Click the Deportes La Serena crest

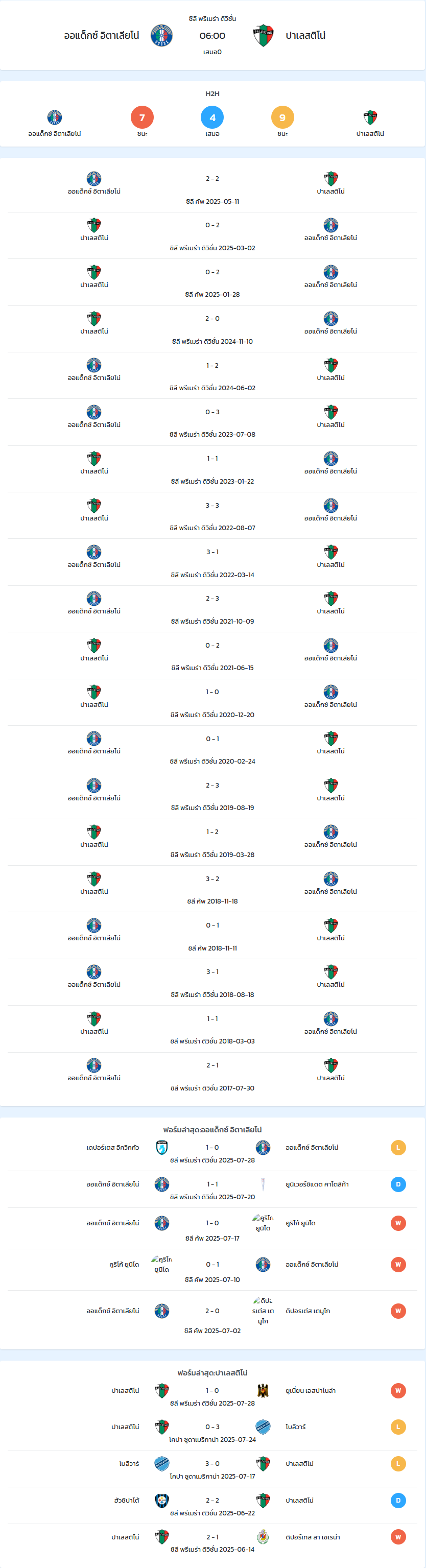[263, 1537]
